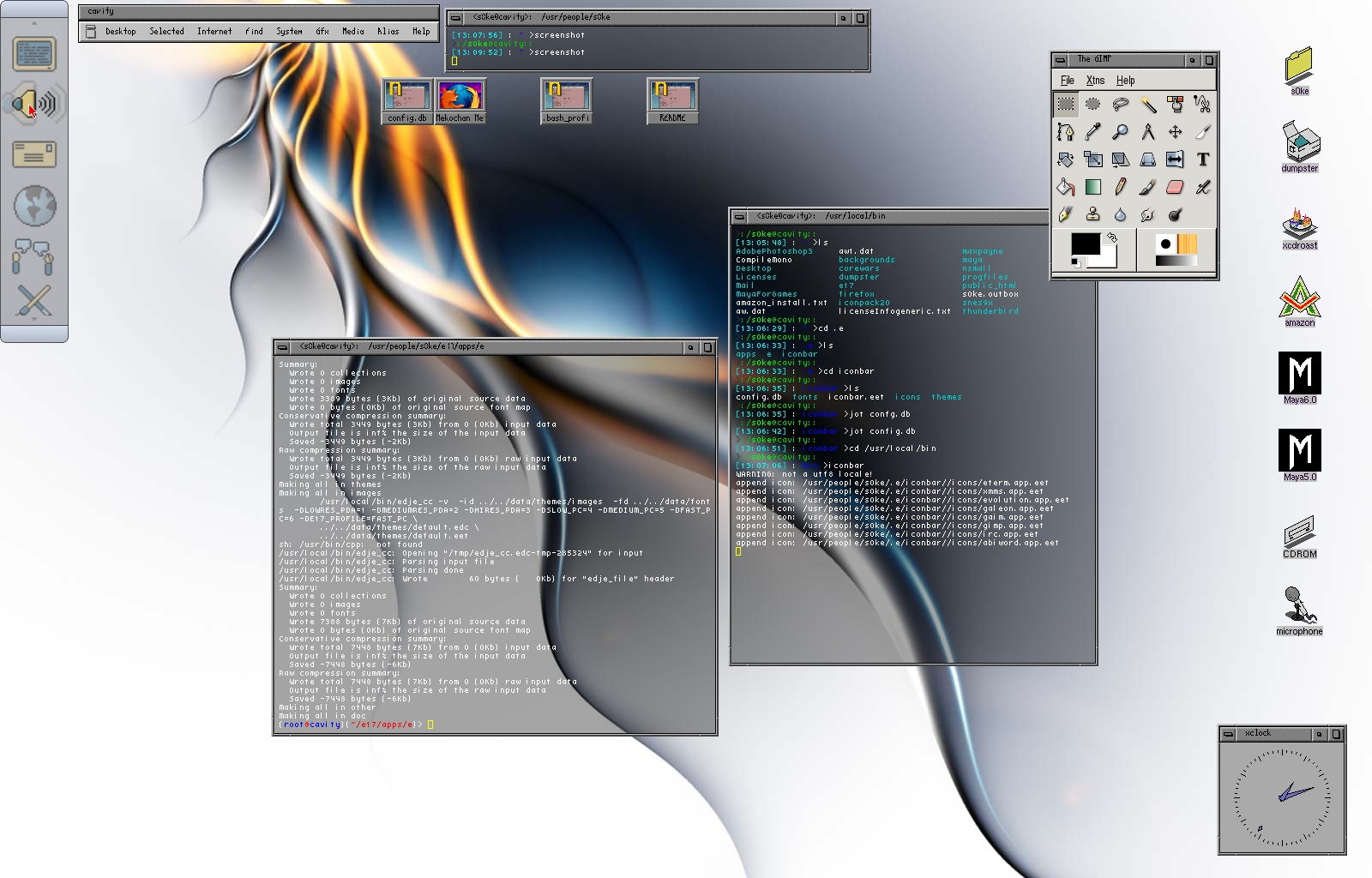Select the Move tool
The height and width of the screenshot is (878, 1372).
coord(1175,132)
